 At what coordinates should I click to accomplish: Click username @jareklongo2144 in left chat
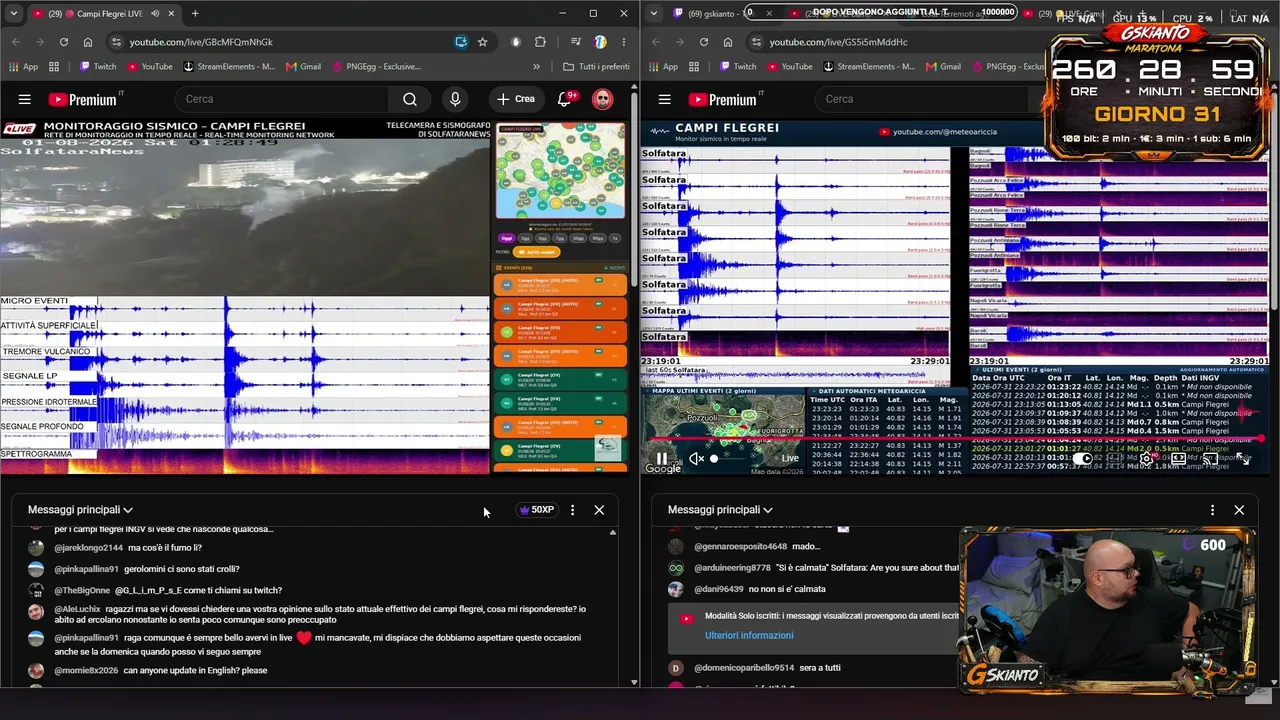click(x=88, y=548)
